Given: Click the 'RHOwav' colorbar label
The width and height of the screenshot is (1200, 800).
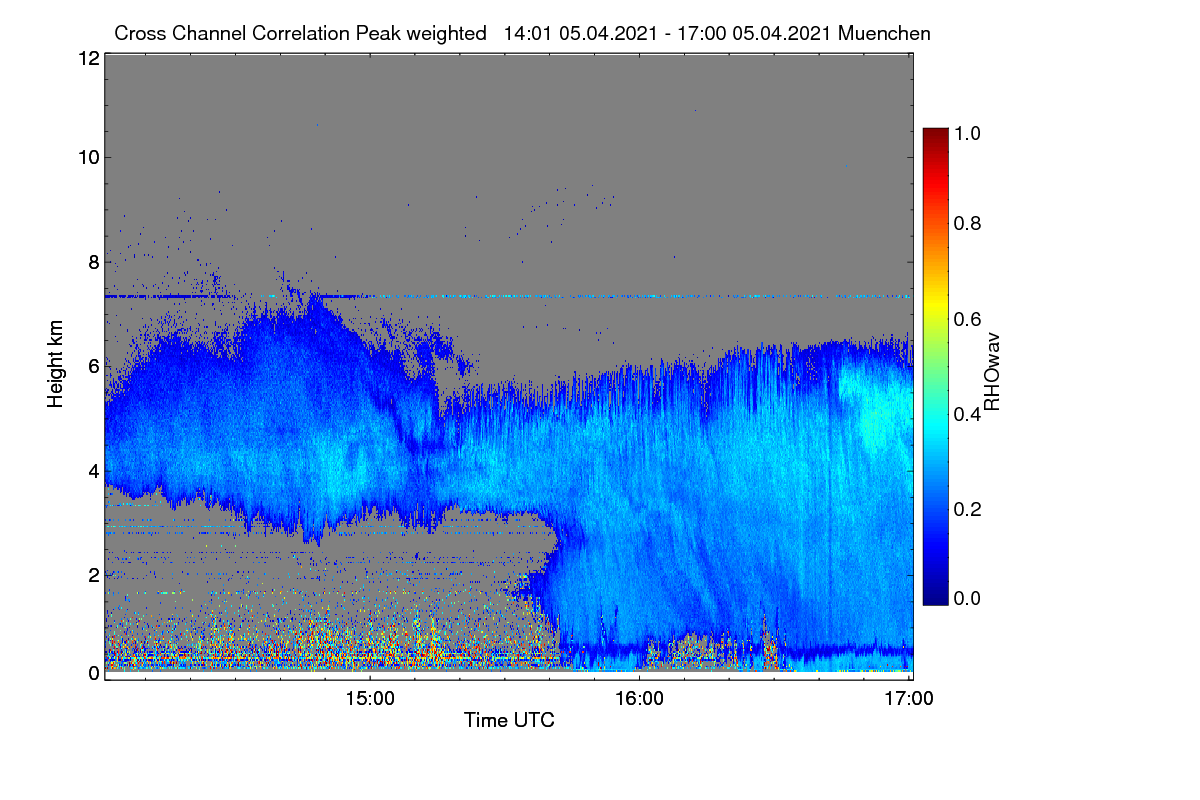Looking at the screenshot, I should (992, 373).
